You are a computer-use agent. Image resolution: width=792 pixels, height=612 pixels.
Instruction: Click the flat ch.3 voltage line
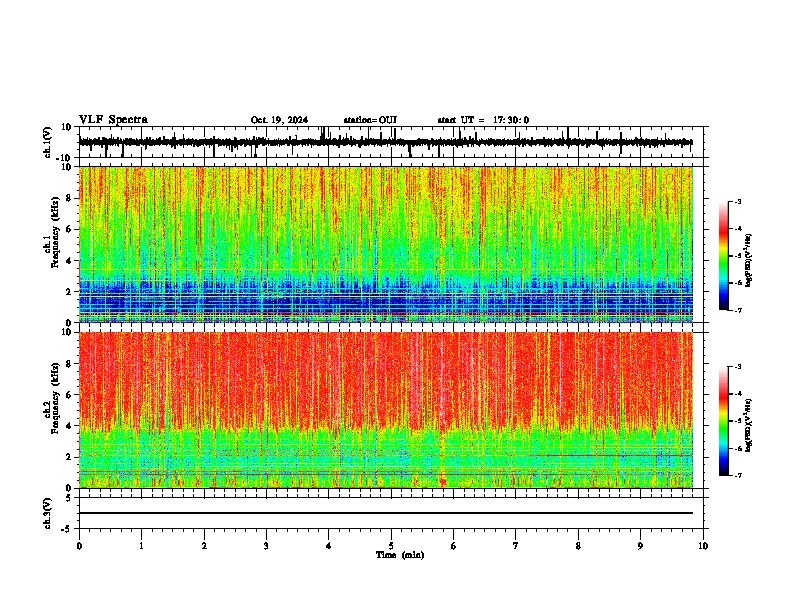point(385,513)
